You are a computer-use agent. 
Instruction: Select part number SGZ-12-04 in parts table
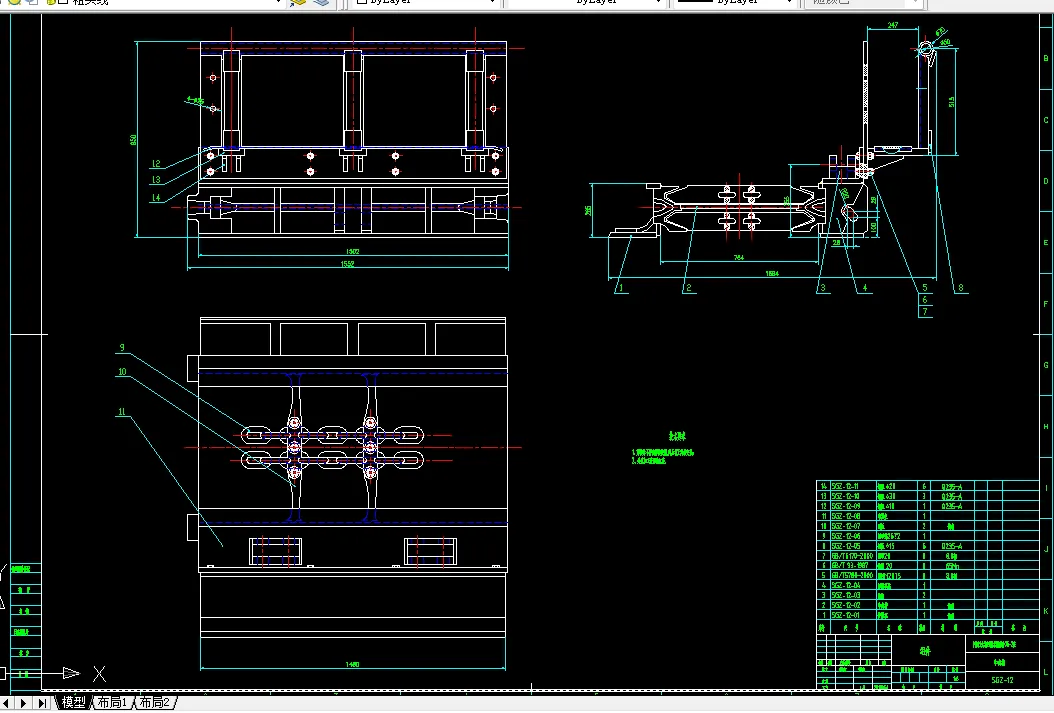[844, 585]
